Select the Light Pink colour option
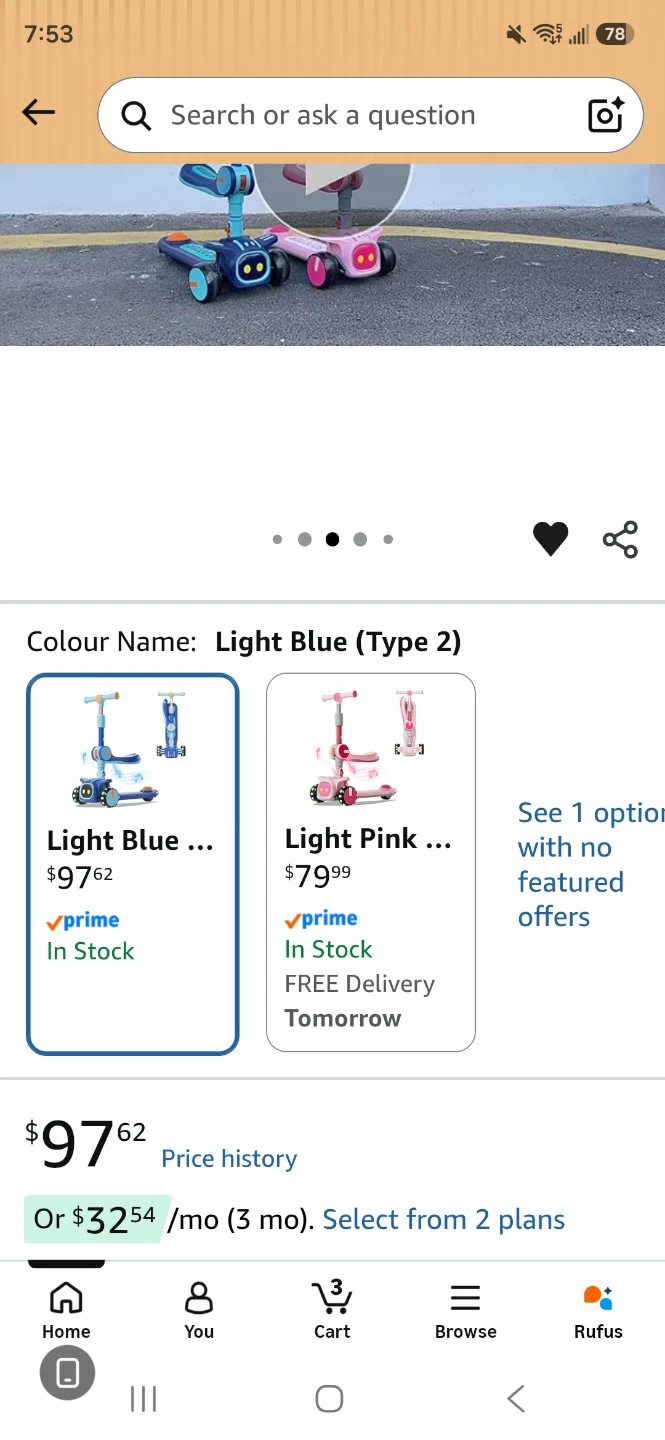Viewport: 665px width, 1440px height. tap(370, 862)
